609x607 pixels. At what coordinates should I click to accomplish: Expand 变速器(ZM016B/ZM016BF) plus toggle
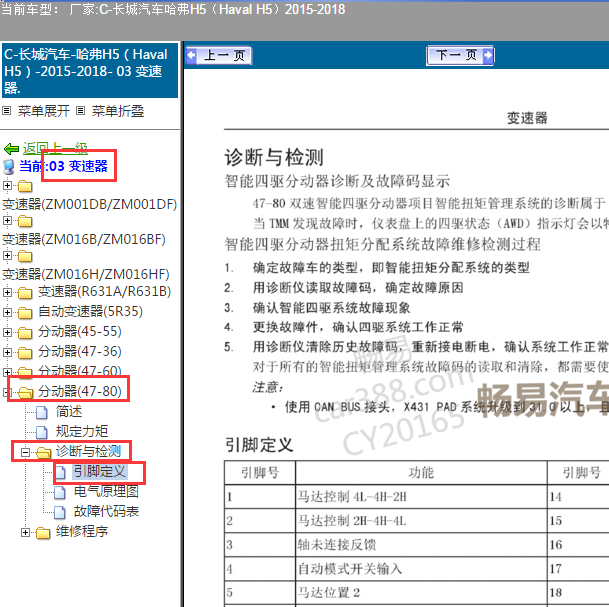(7, 221)
